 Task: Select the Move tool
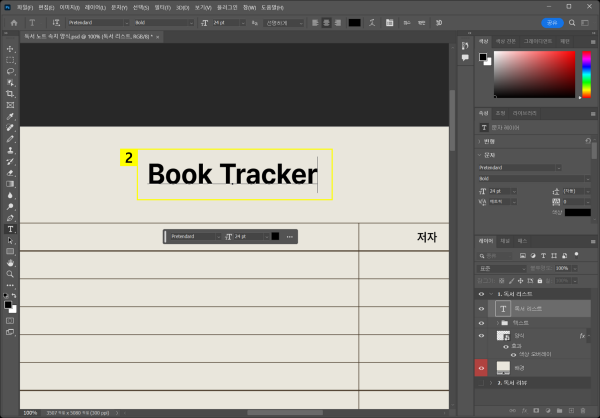10,49
